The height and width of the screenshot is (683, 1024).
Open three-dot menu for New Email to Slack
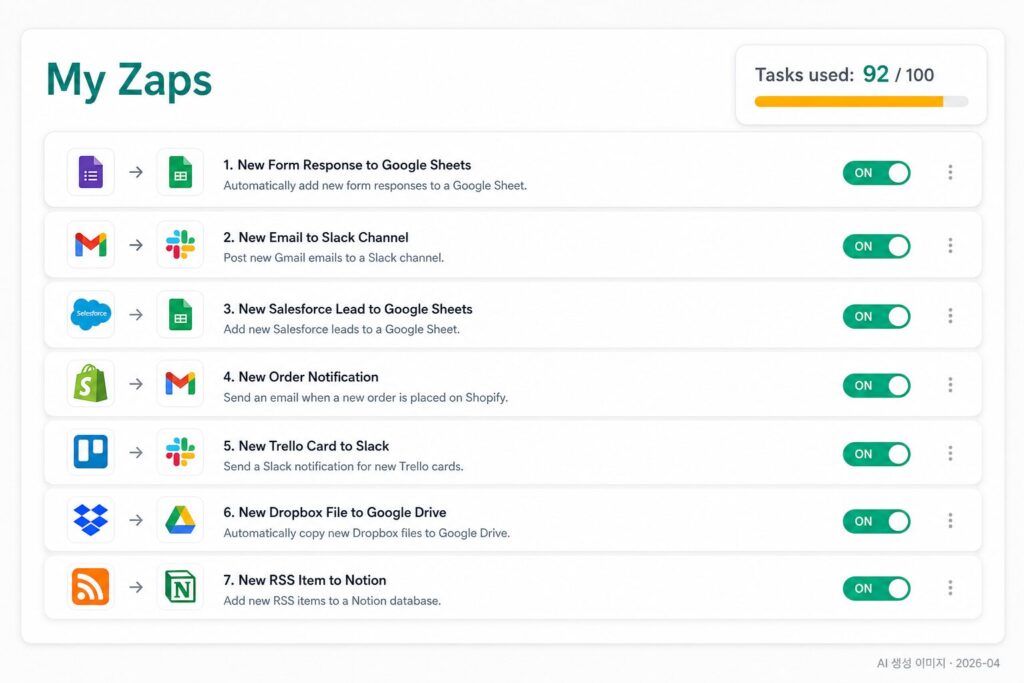tap(950, 246)
